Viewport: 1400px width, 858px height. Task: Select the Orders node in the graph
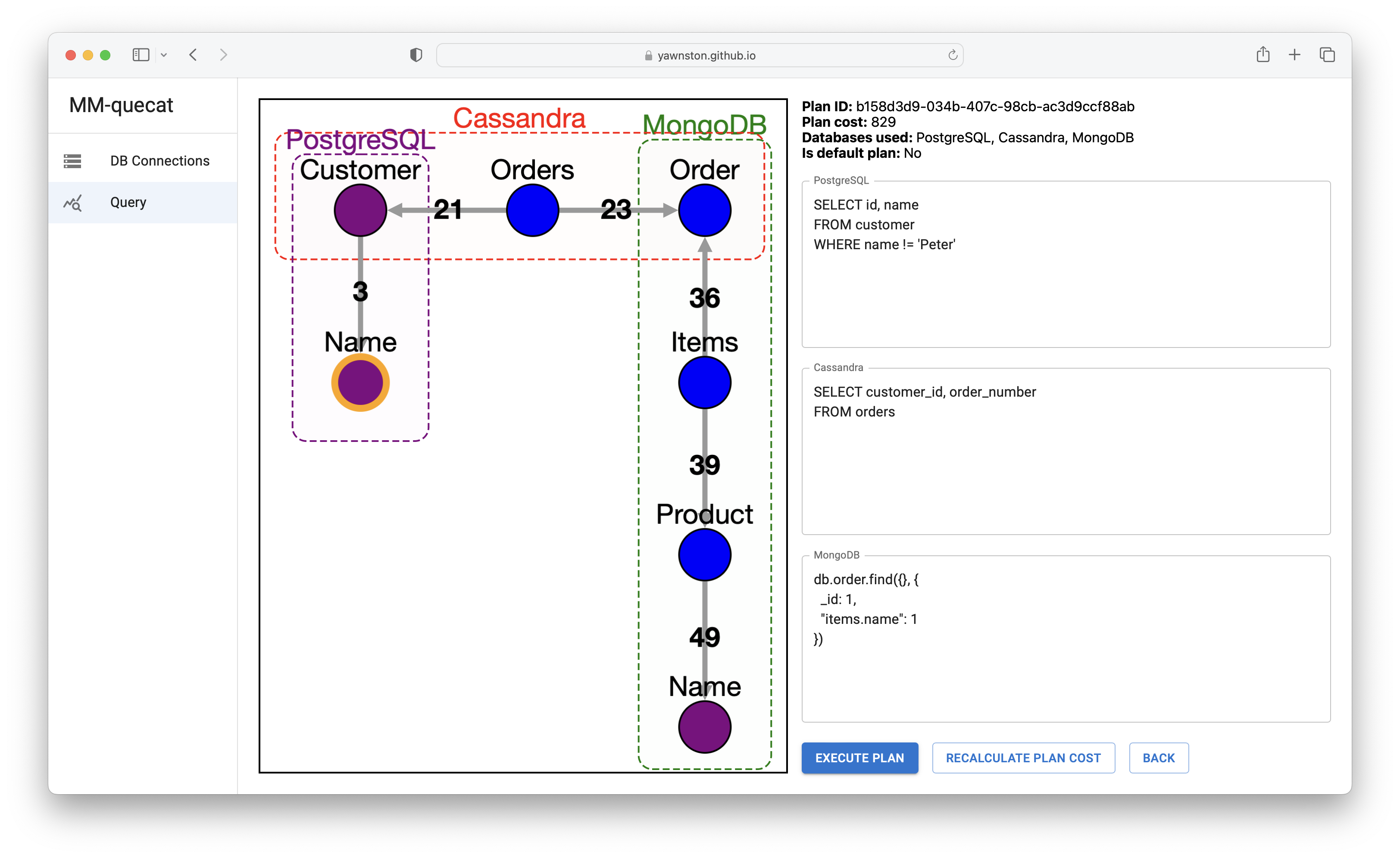point(532,210)
